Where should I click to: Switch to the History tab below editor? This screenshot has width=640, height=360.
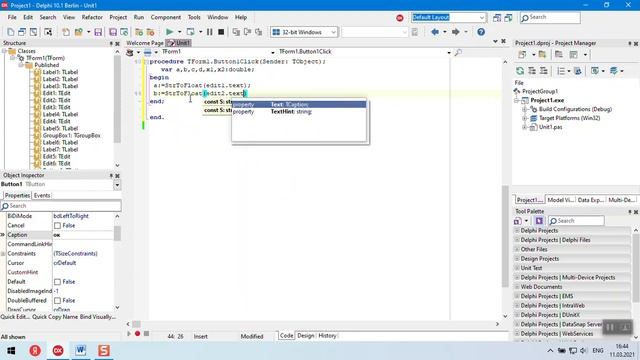[x=327, y=336]
